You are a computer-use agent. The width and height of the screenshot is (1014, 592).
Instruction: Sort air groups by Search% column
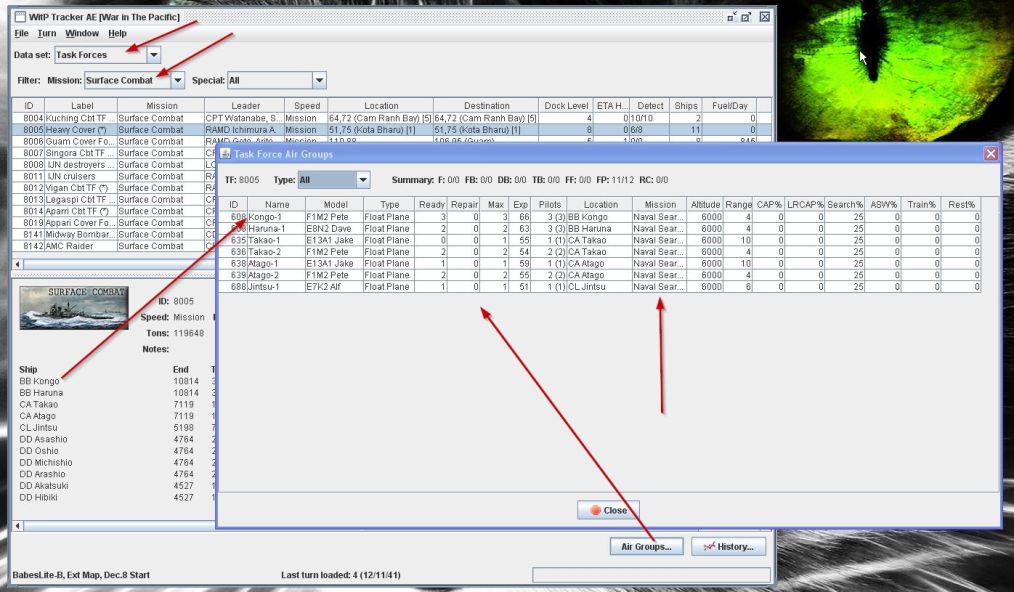pos(845,204)
